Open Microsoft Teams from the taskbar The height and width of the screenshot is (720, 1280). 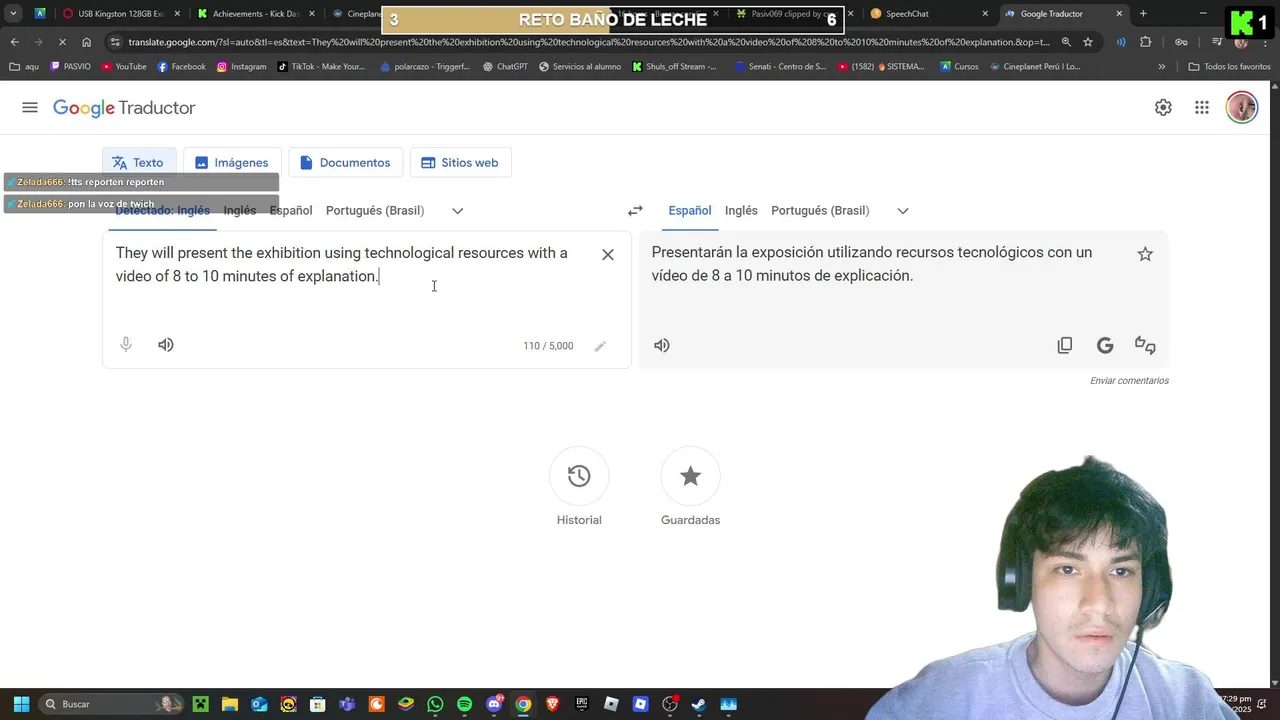pos(347,704)
